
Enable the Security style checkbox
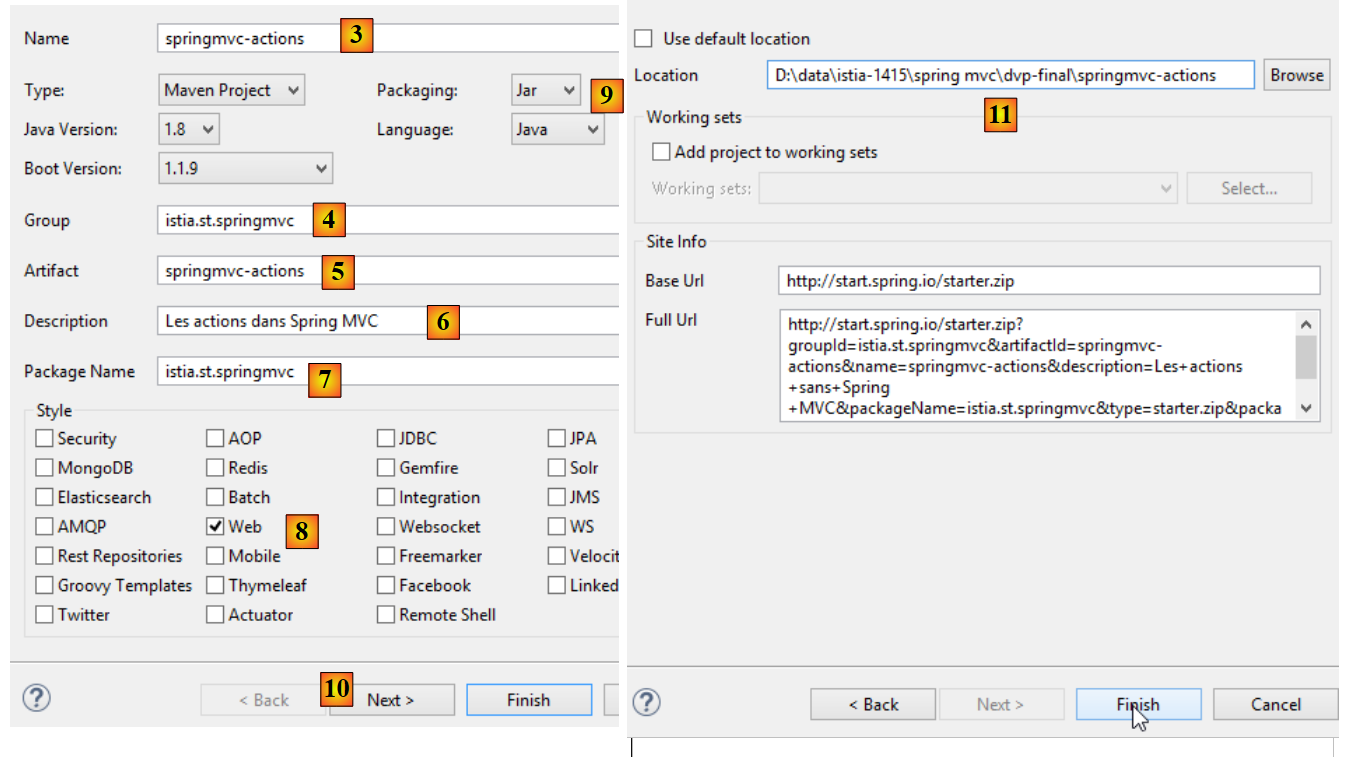44,438
